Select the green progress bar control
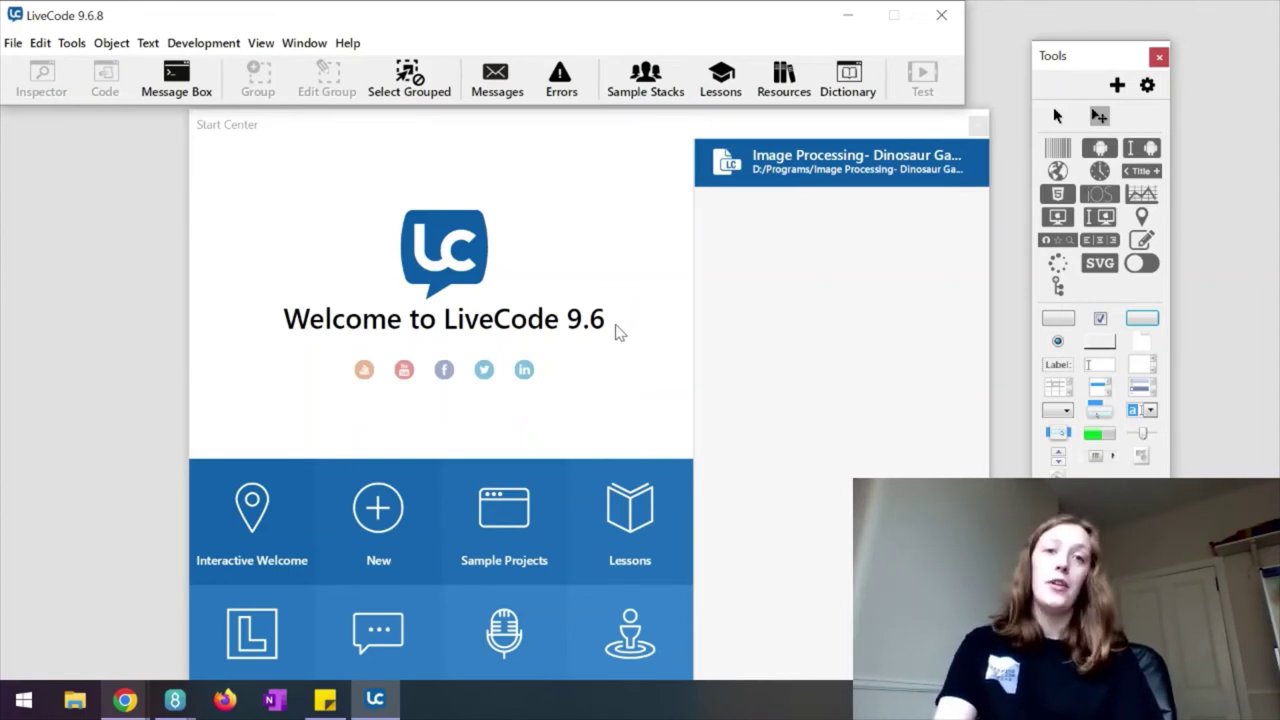1280x720 pixels. click(1099, 433)
